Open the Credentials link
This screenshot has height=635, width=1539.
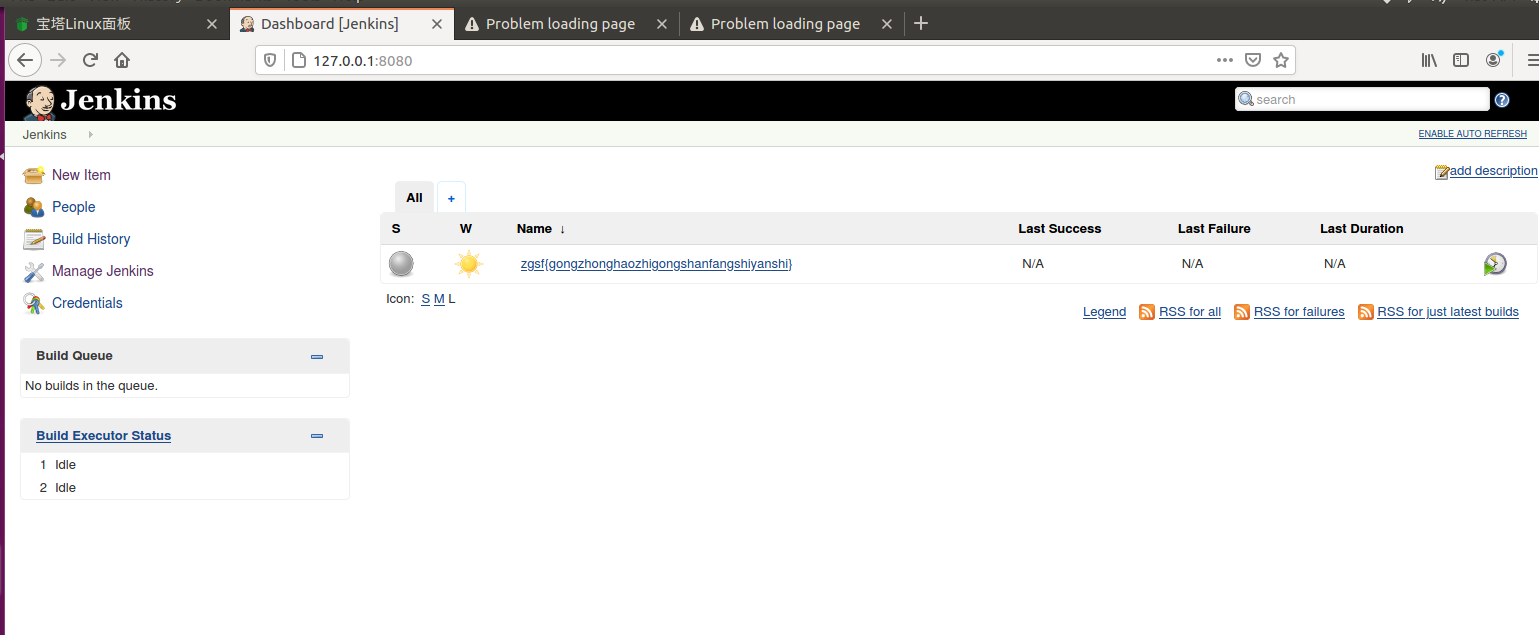[x=87, y=303]
